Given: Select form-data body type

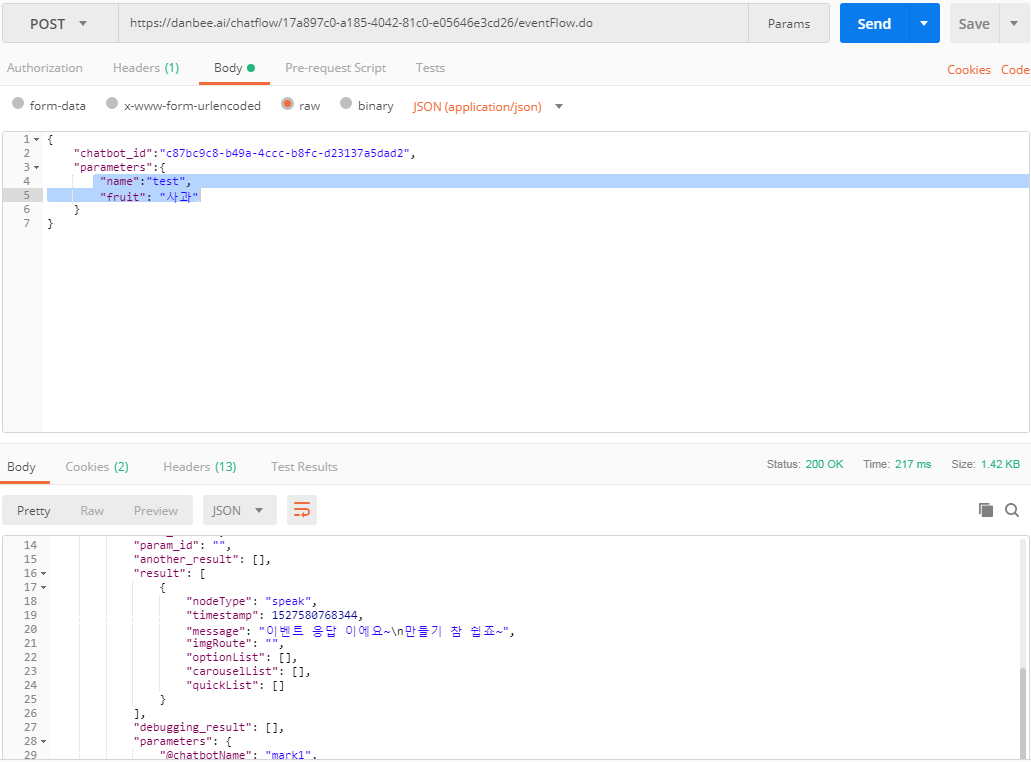Looking at the screenshot, I should [18, 104].
